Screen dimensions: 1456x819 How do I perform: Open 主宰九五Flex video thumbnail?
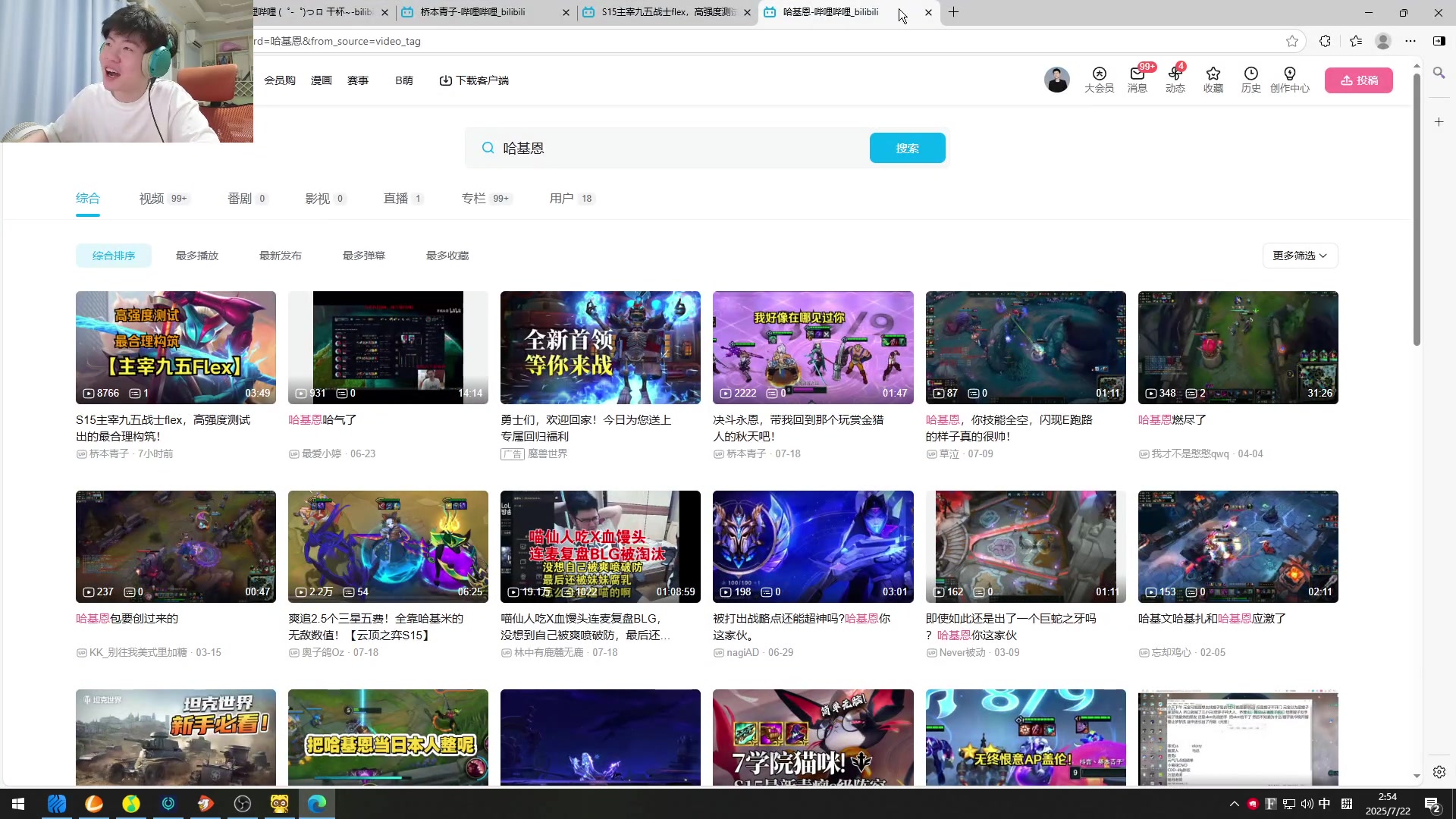[x=176, y=347]
